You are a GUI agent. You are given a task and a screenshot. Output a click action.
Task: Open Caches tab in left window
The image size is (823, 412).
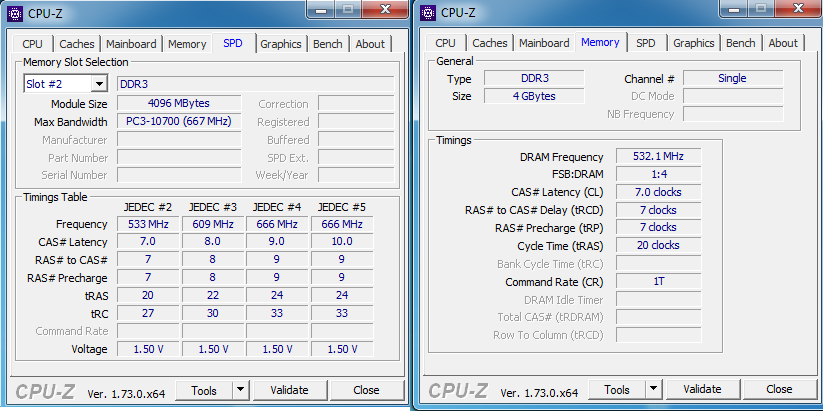(77, 44)
